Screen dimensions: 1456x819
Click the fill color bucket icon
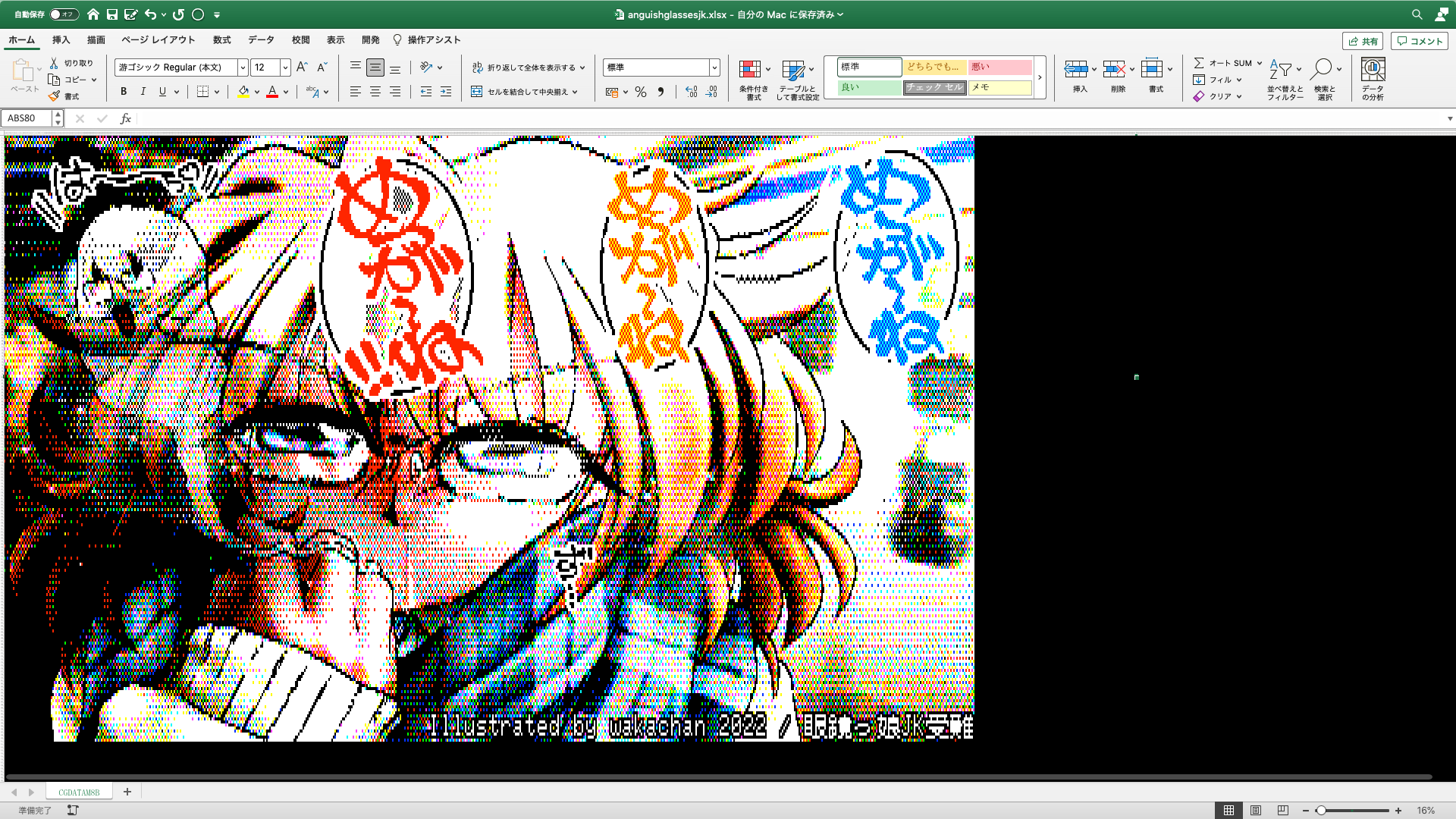tap(243, 92)
